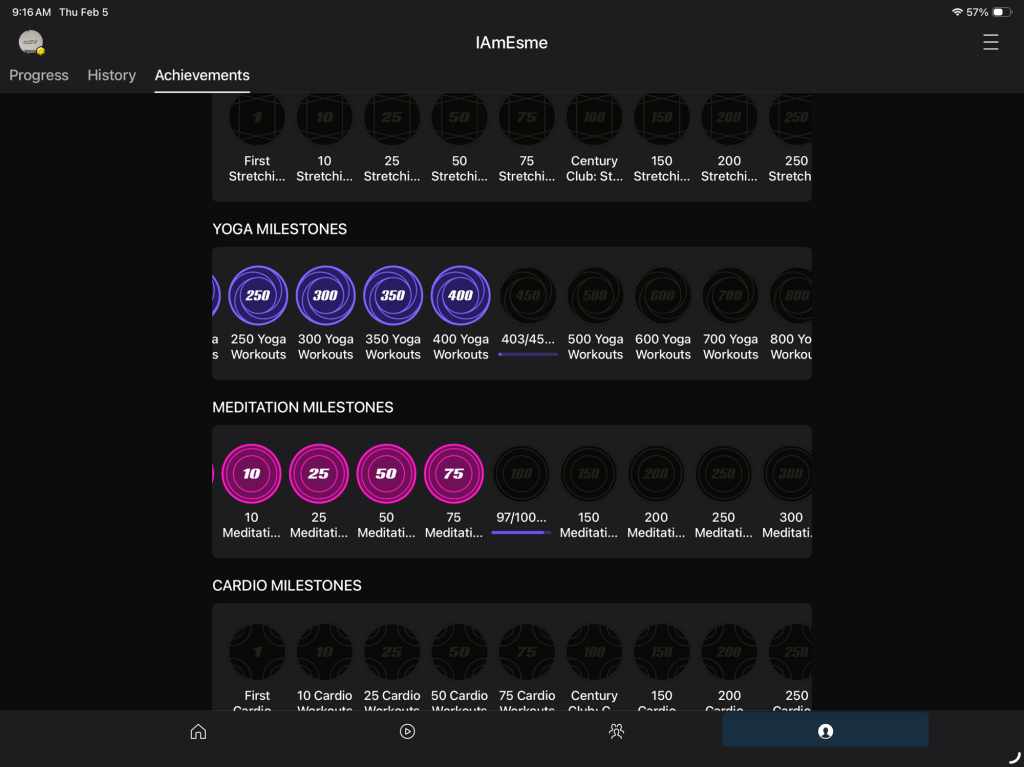Tap the 300 Yoga Workouts badge
1024x767 pixels.
(x=325, y=296)
